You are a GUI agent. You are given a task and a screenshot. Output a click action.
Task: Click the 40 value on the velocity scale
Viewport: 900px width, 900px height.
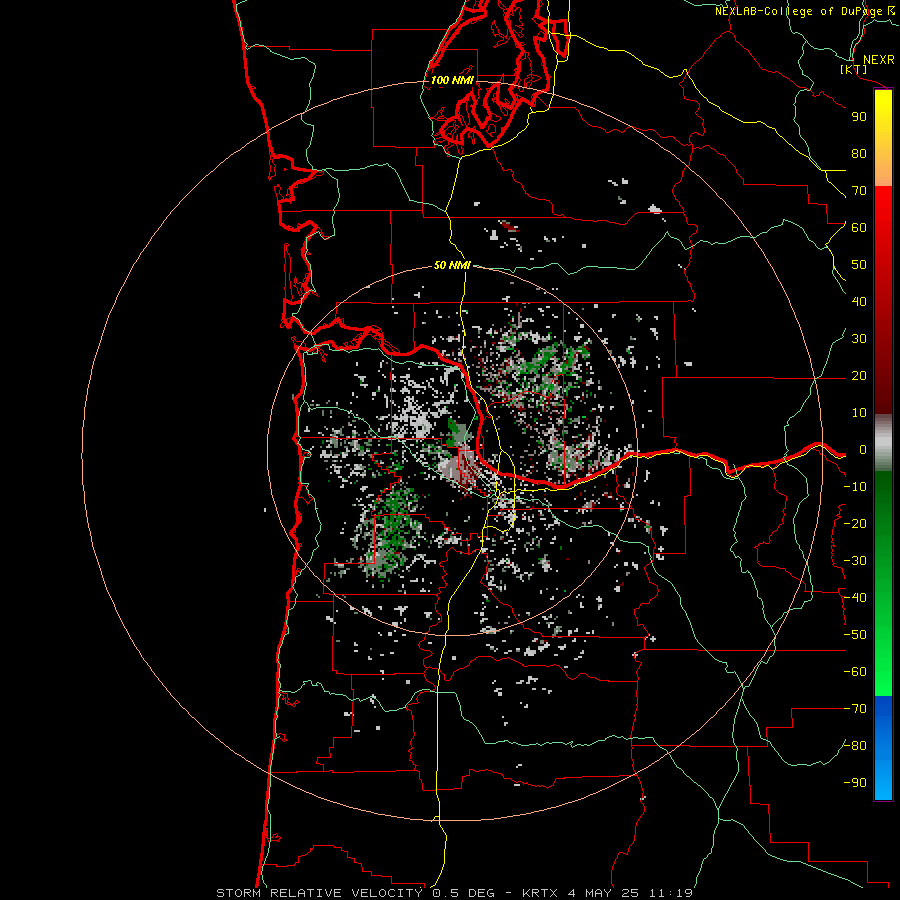(x=859, y=302)
